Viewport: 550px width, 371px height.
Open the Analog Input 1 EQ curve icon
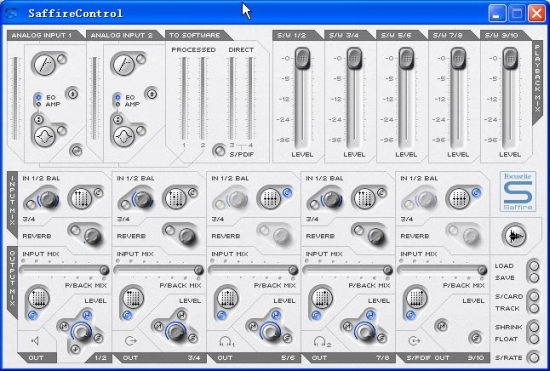45,136
